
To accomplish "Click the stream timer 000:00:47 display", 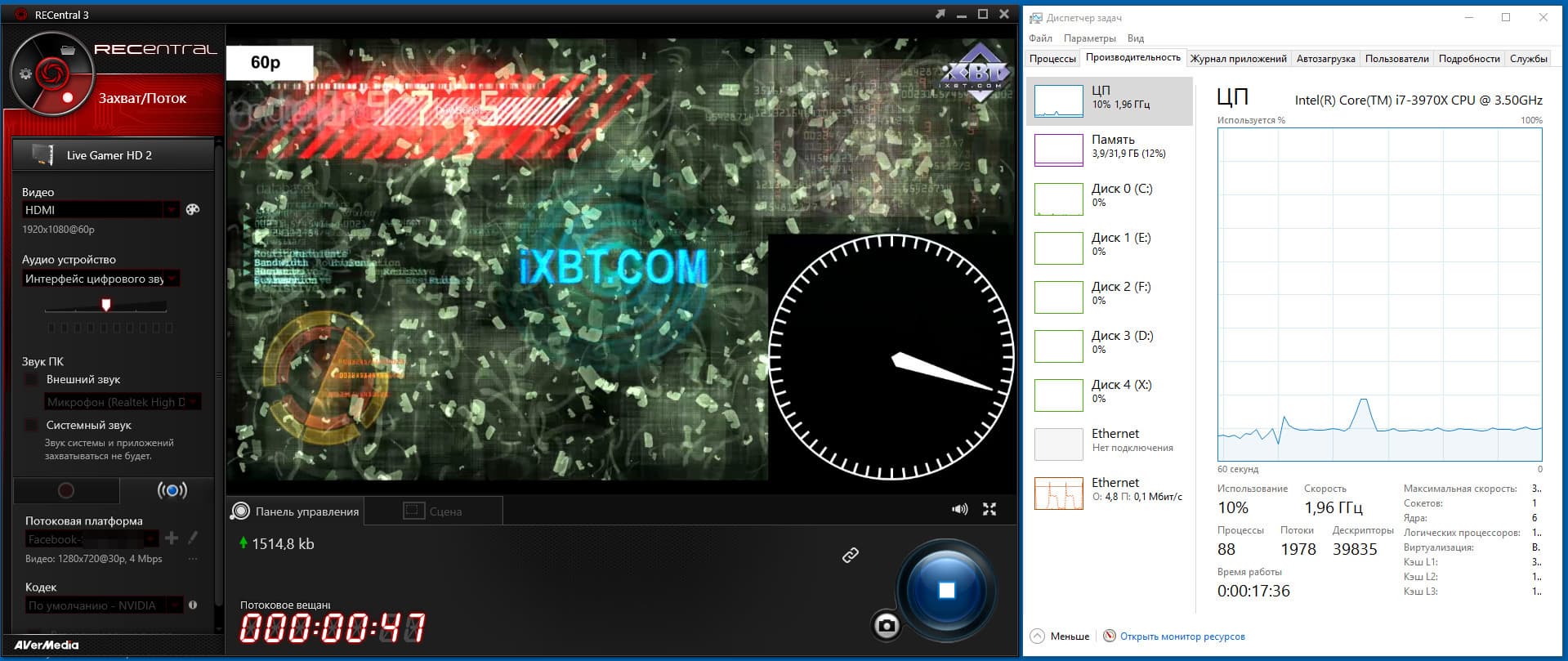I will [333, 628].
